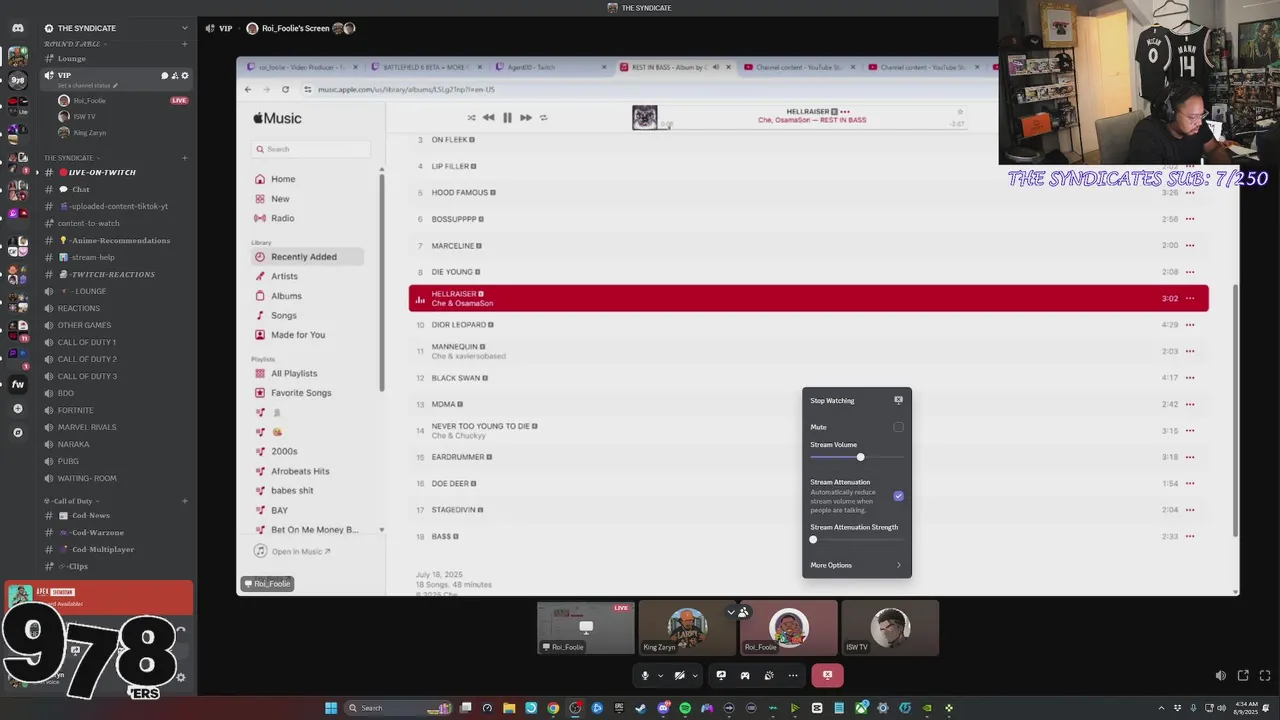Open more options for BLACK SWAN track

(1190, 378)
